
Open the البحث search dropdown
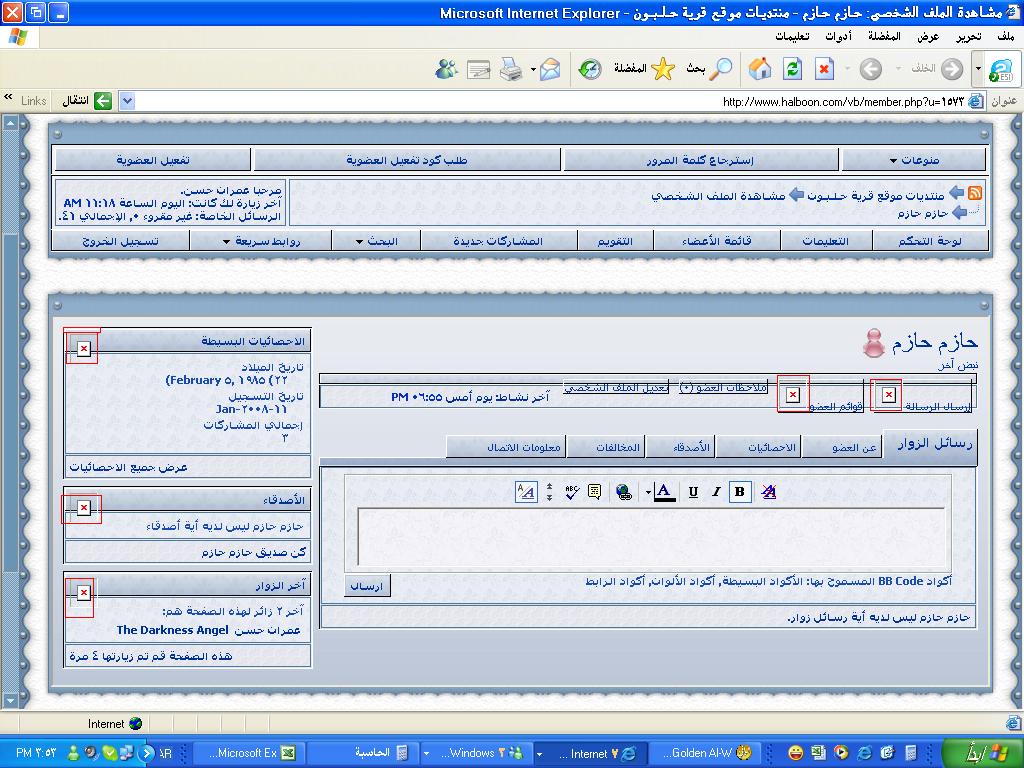pos(376,241)
